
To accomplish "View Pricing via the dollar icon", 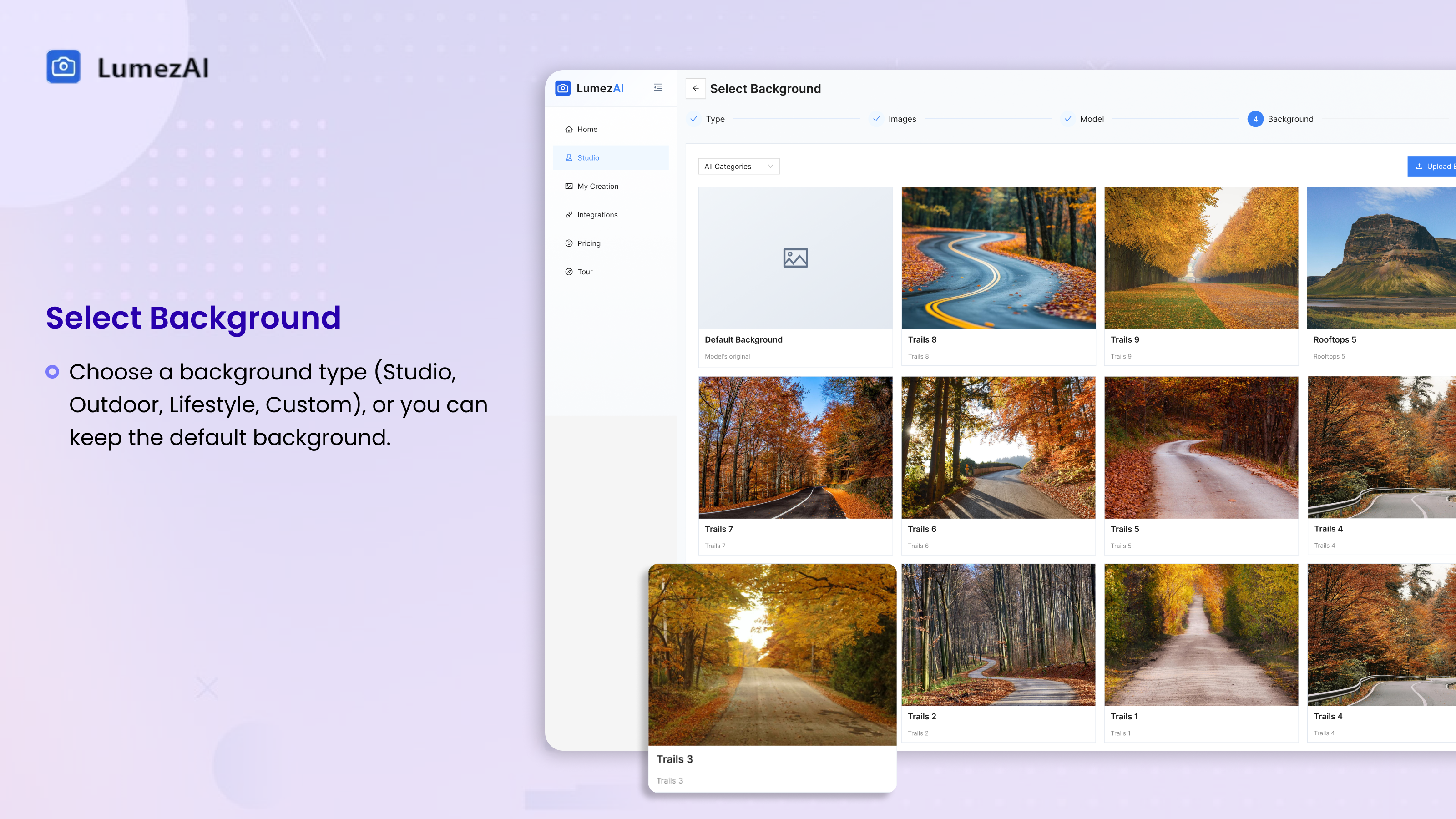I will tap(569, 243).
